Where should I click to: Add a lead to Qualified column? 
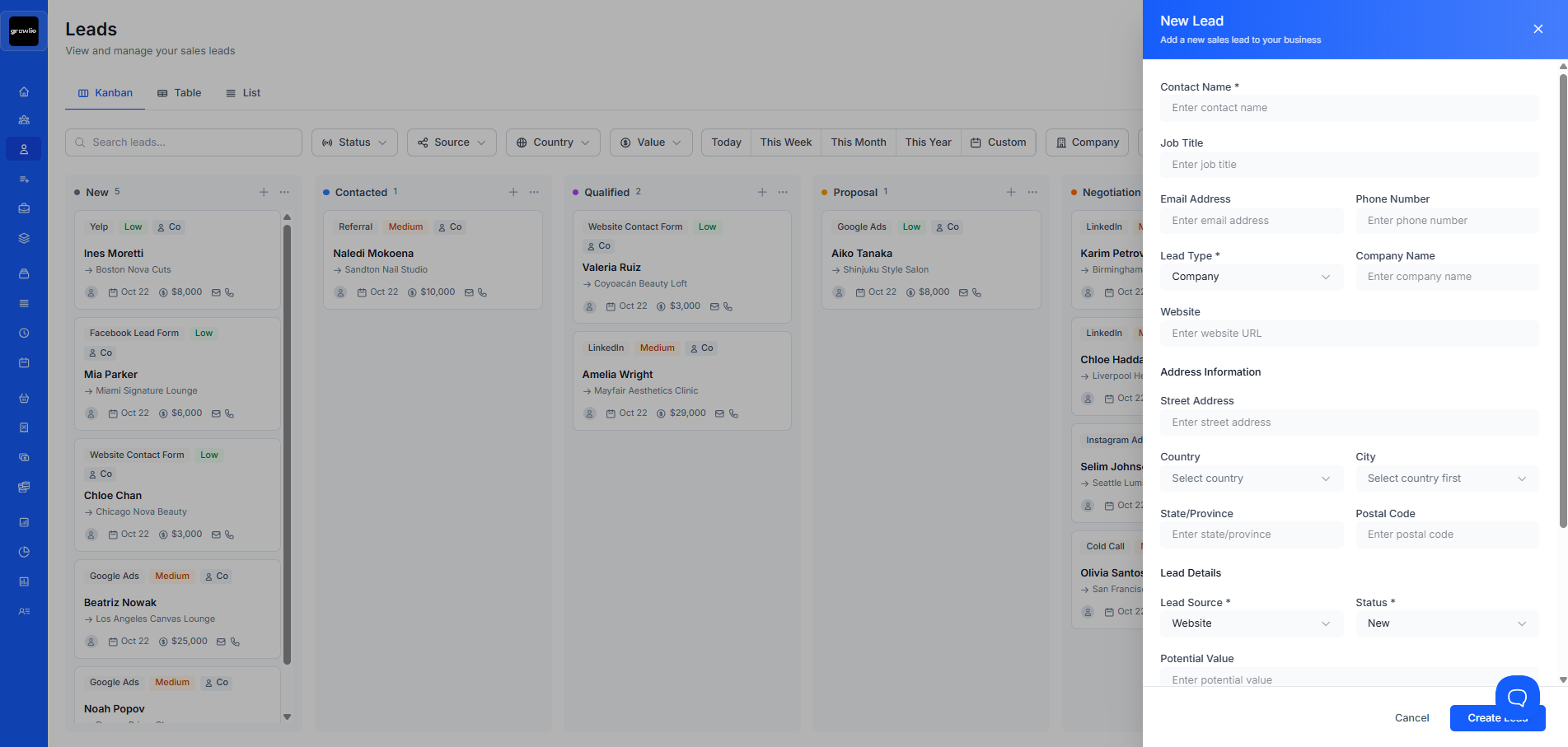click(762, 192)
